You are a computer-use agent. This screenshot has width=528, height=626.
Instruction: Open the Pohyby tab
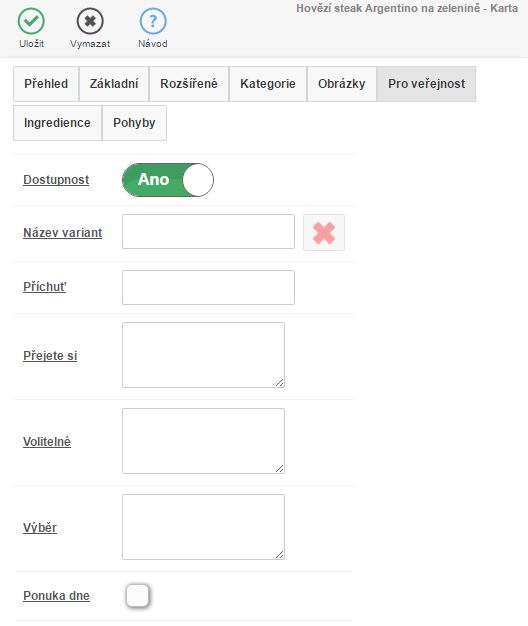[x=134, y=123]
